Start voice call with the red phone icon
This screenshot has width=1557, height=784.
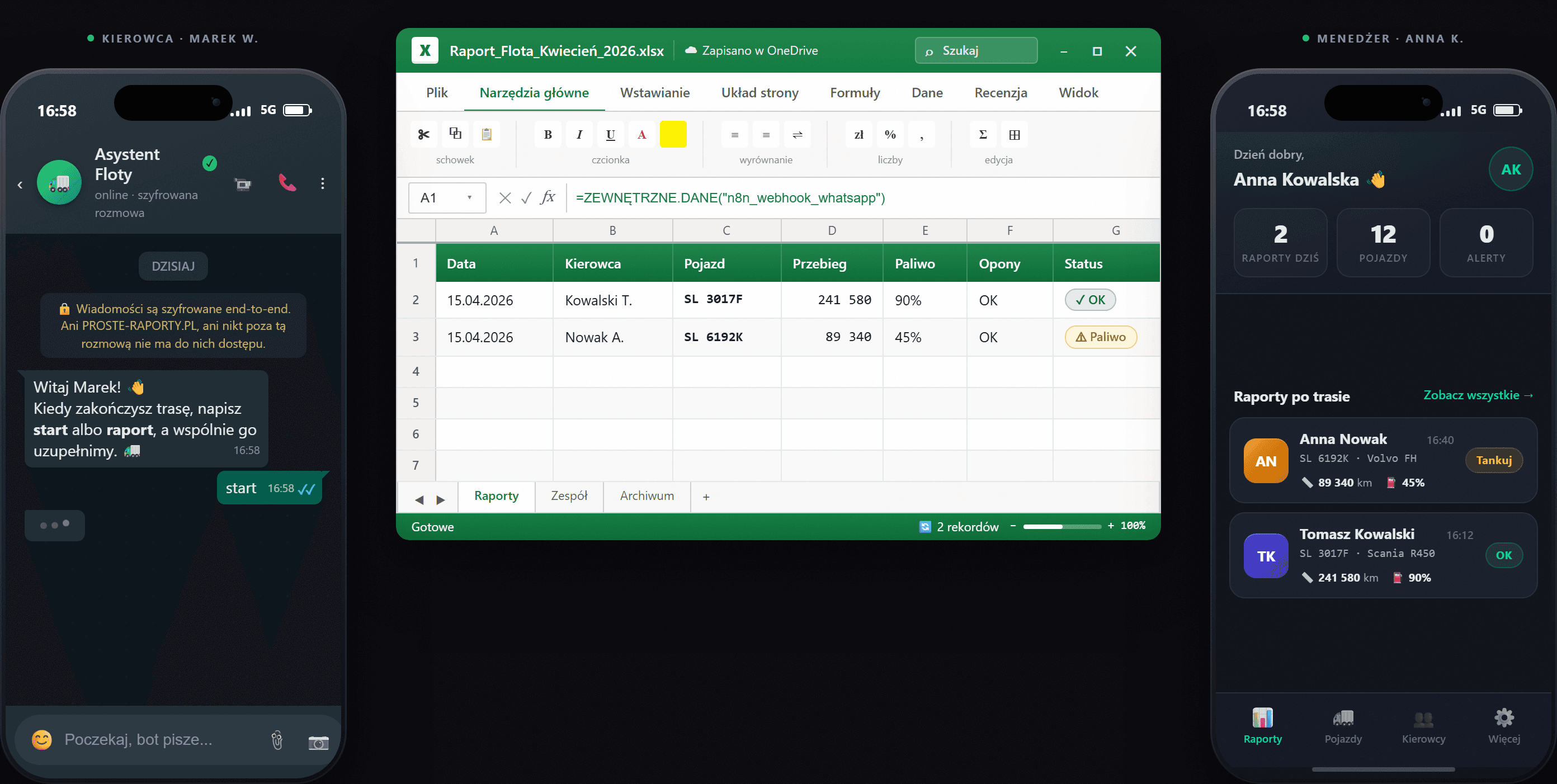287,182
